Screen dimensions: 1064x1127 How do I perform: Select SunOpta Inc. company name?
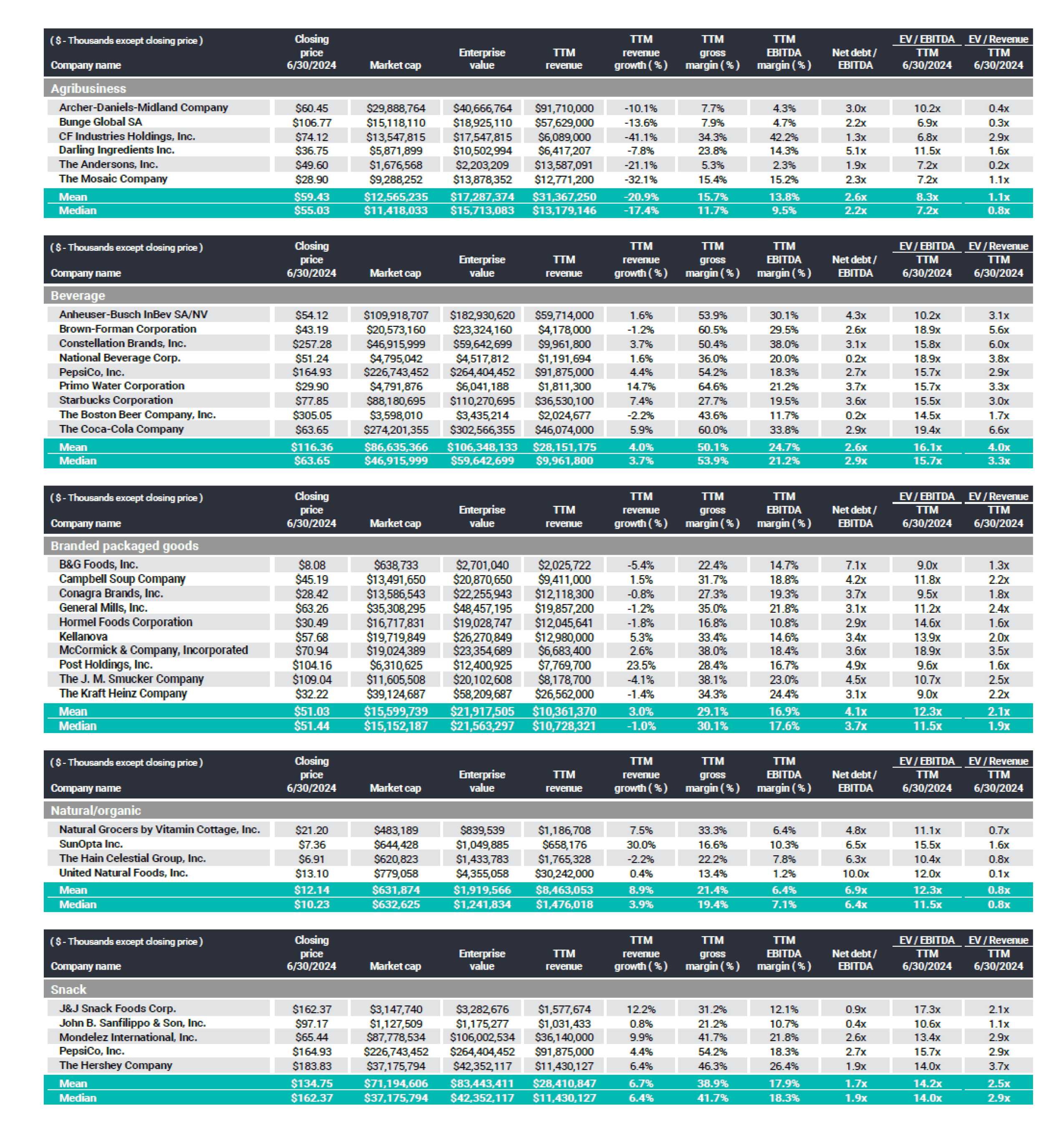click(x=91, y=844)
